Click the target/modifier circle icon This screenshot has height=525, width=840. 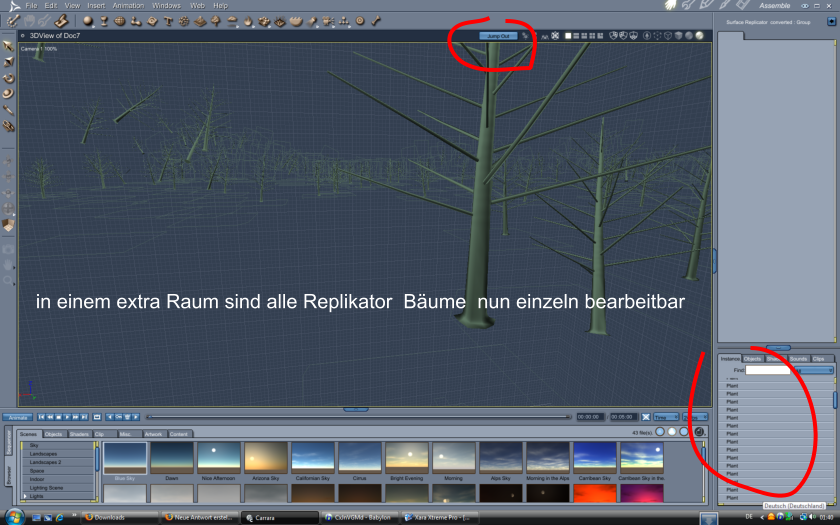click(x=360, y=21)
